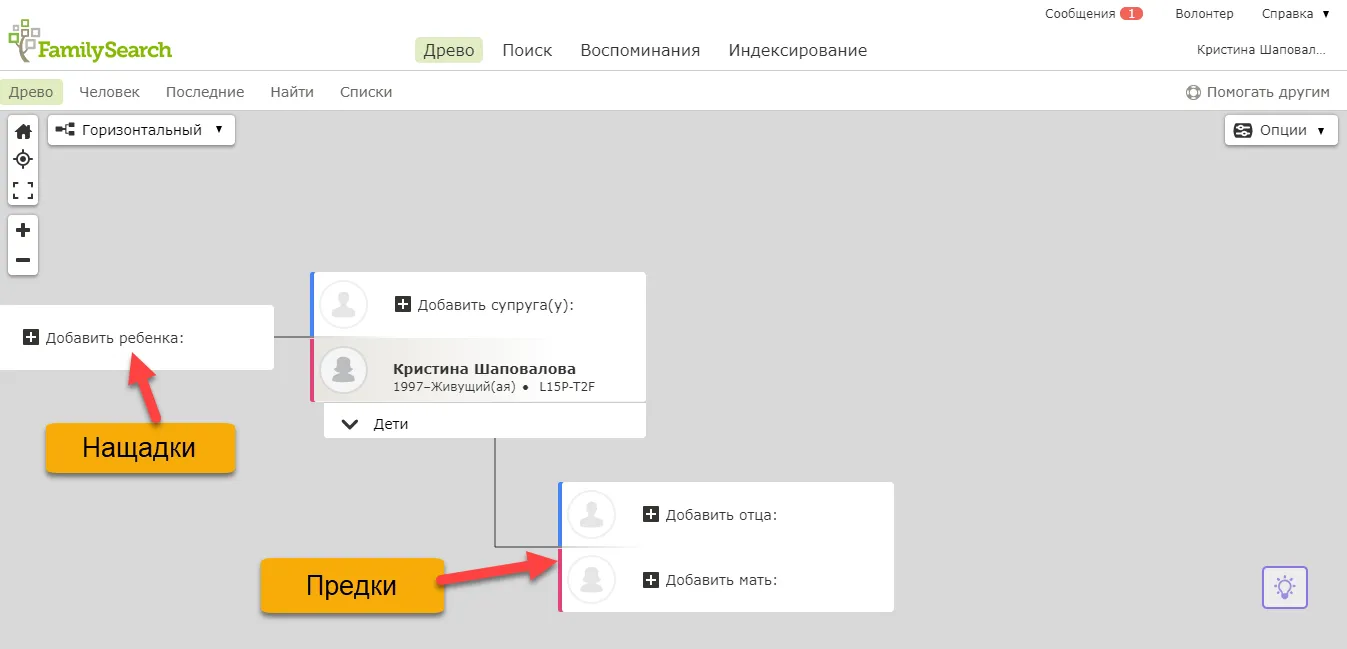Toggle fullscreen view icon
1347x649 pixels.
[x=23, y=190]
